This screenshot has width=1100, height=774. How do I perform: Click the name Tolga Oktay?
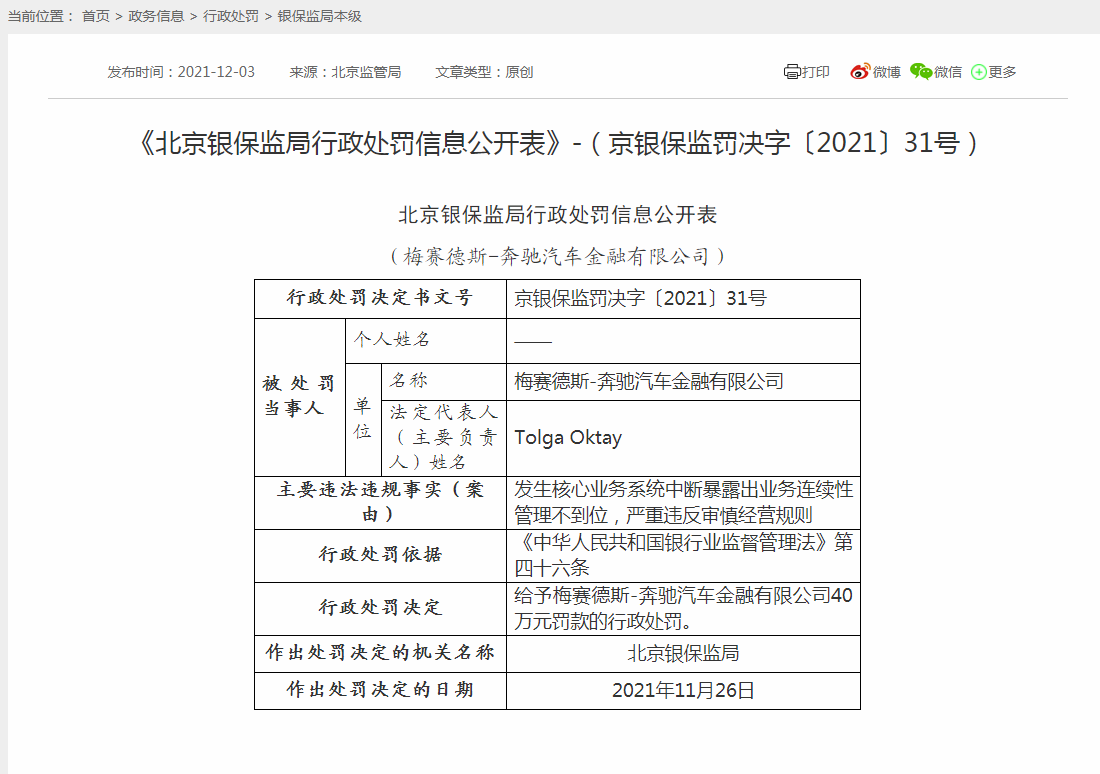point(568,438)
